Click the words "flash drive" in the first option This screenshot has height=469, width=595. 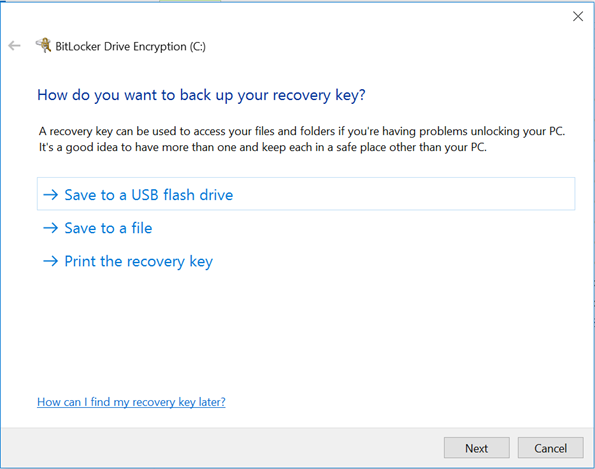[198, 195]
